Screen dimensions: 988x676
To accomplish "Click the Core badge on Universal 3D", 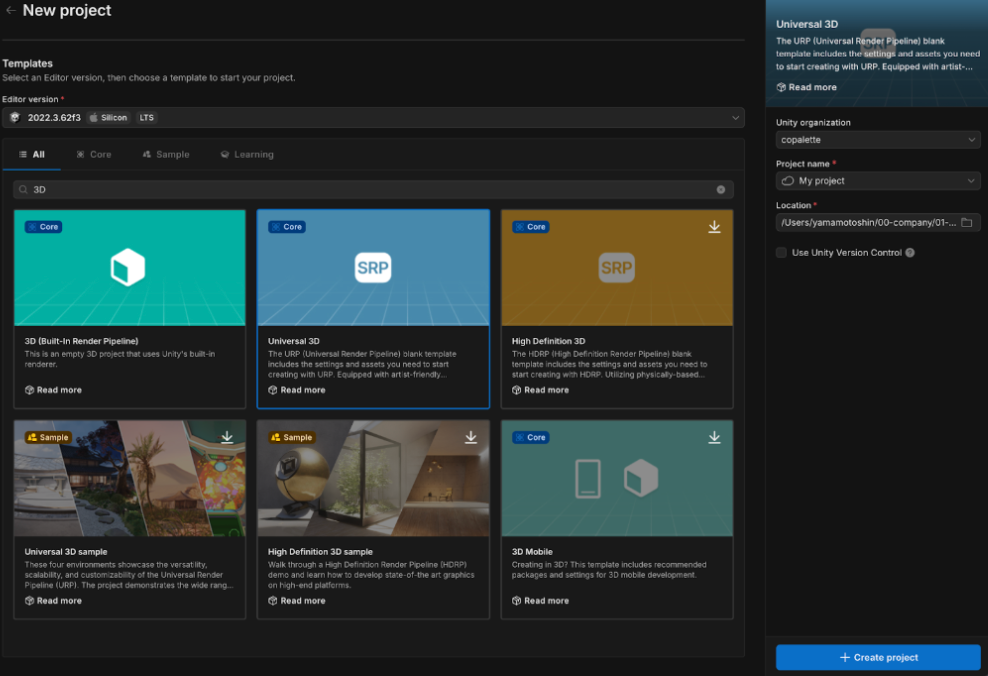I will tap(287, 227).
